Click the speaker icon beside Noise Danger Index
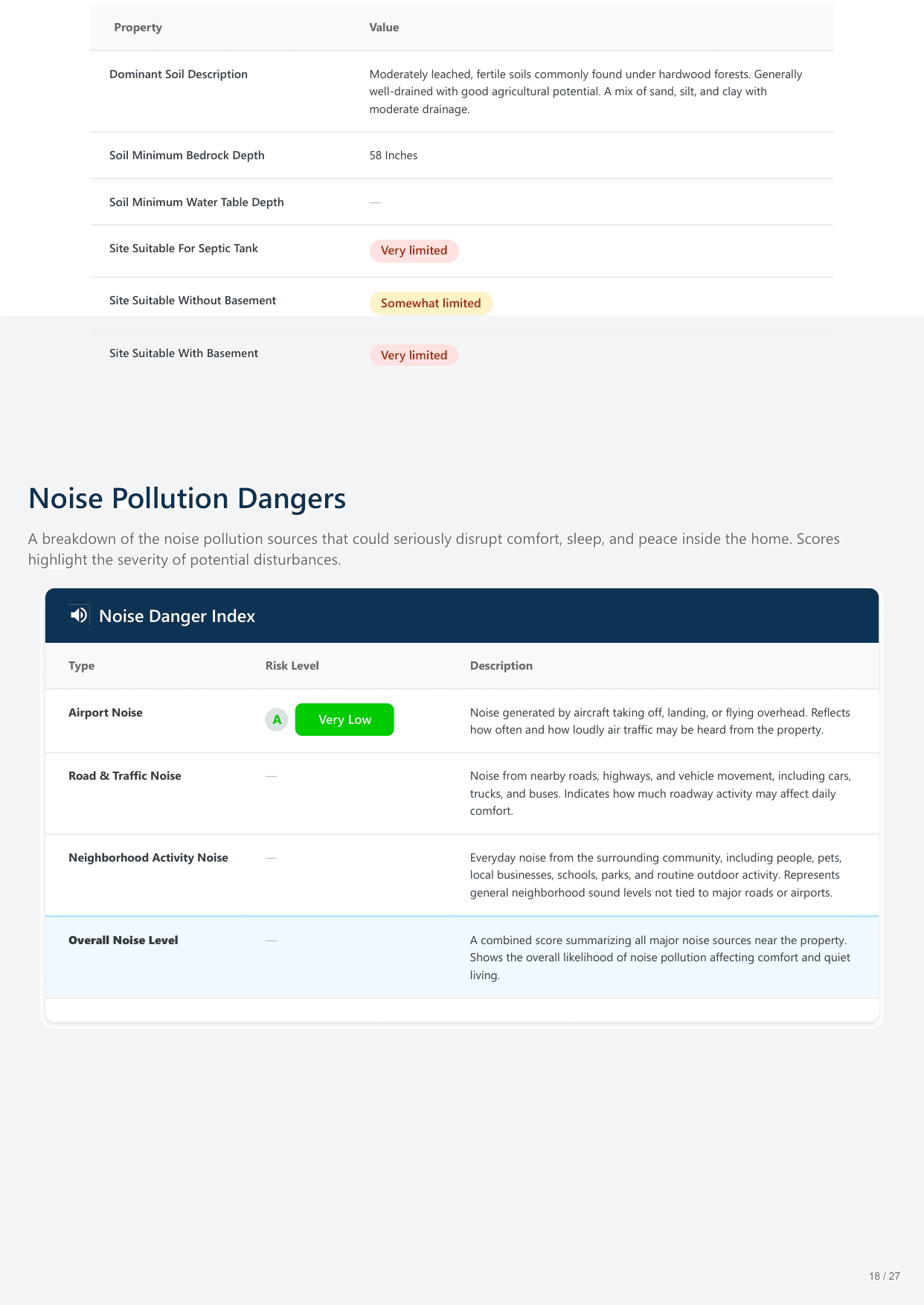The height and width of the screenshot is (1305, 924). [x=79, y=615]
